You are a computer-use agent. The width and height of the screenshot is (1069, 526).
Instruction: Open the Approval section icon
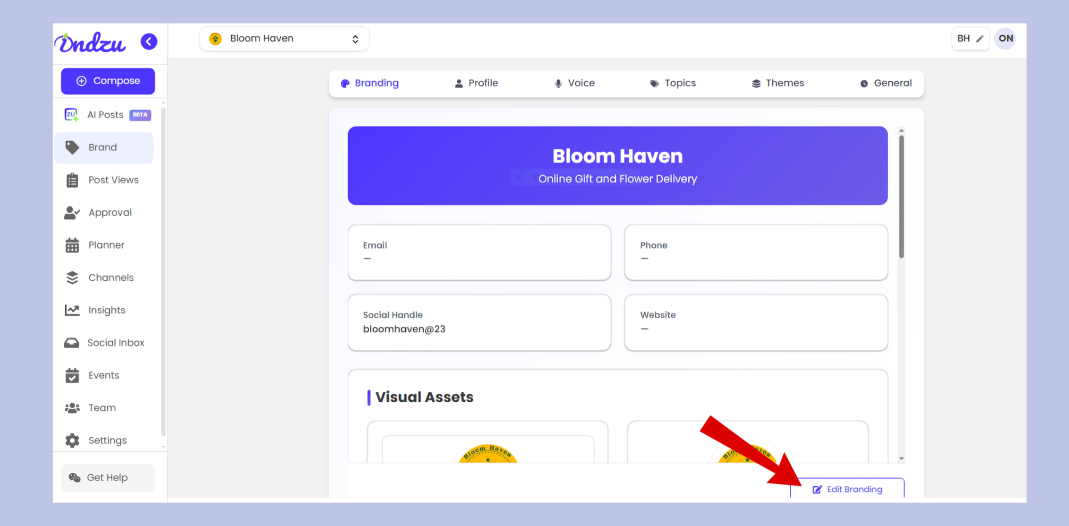[72, 213]
